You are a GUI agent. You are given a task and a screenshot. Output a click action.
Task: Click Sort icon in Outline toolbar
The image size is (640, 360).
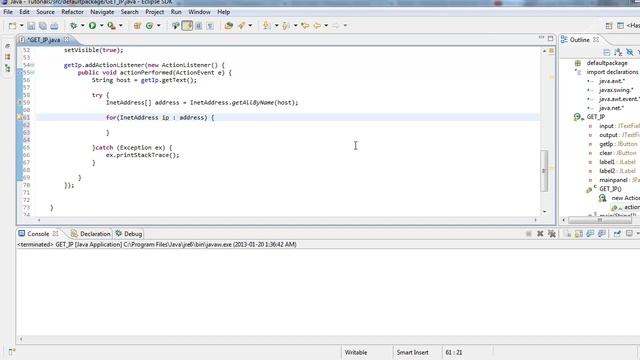point(618,52)
